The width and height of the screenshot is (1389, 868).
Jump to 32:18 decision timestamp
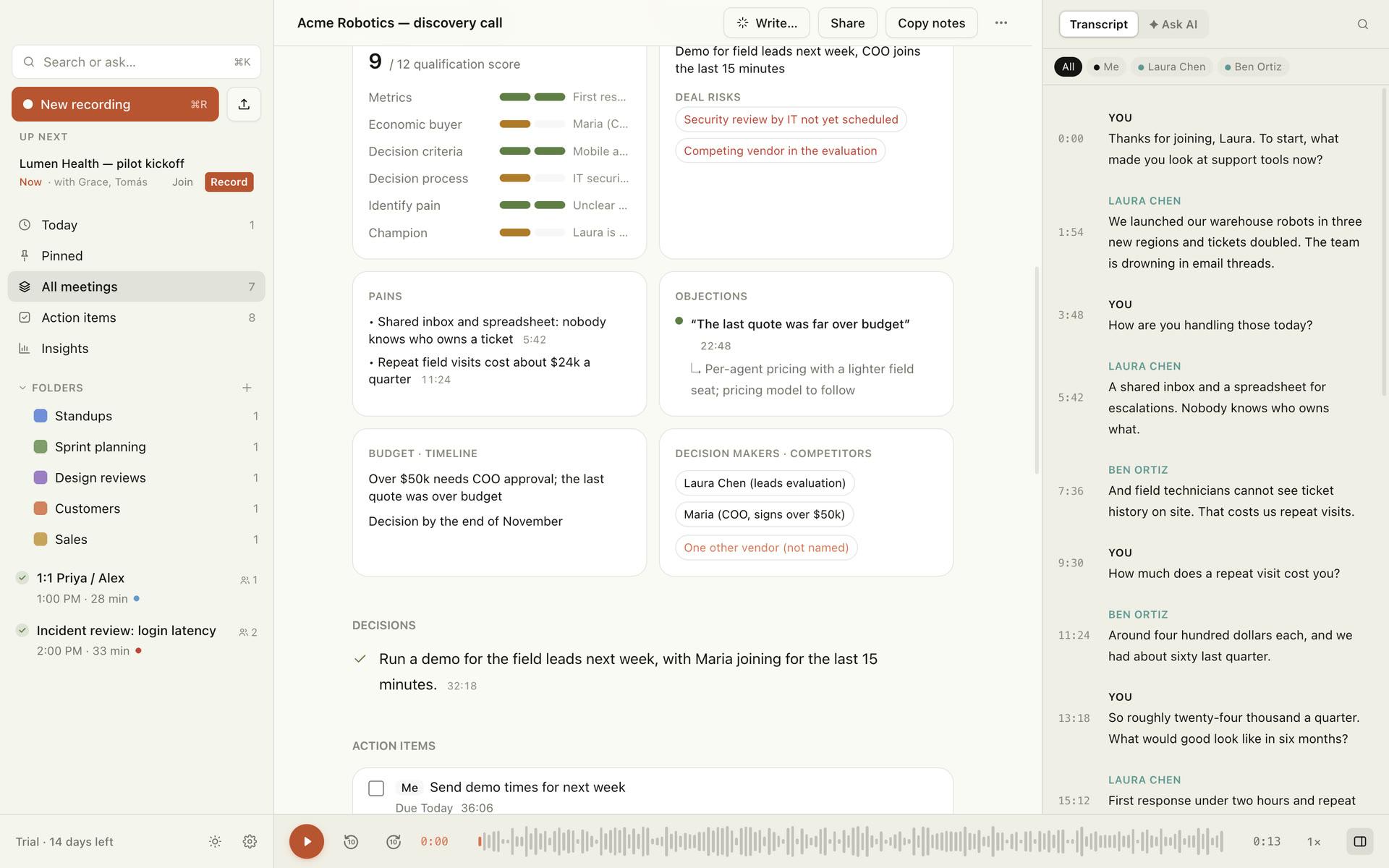462,686
